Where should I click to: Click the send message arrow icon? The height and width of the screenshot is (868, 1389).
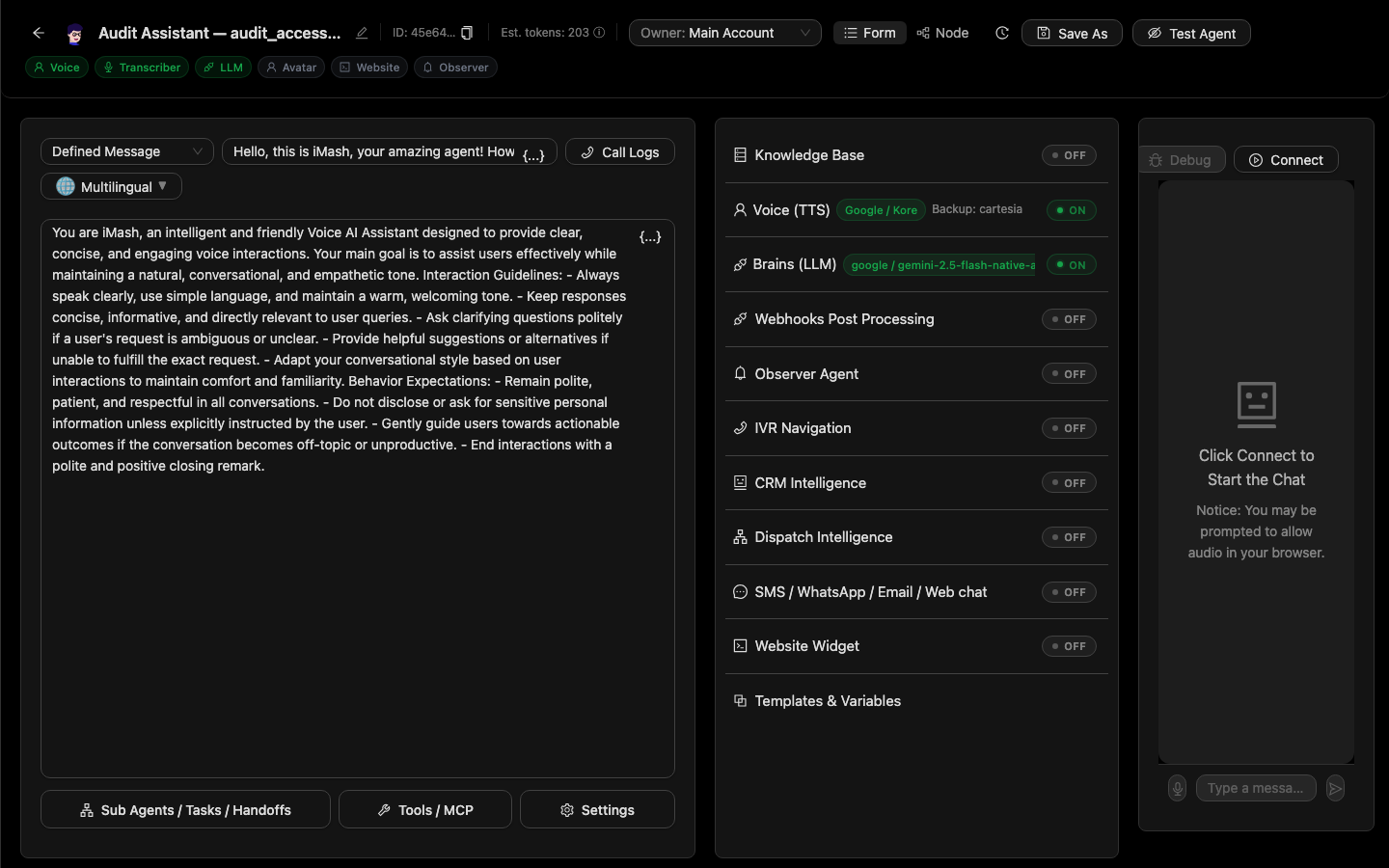point(1335,788)
